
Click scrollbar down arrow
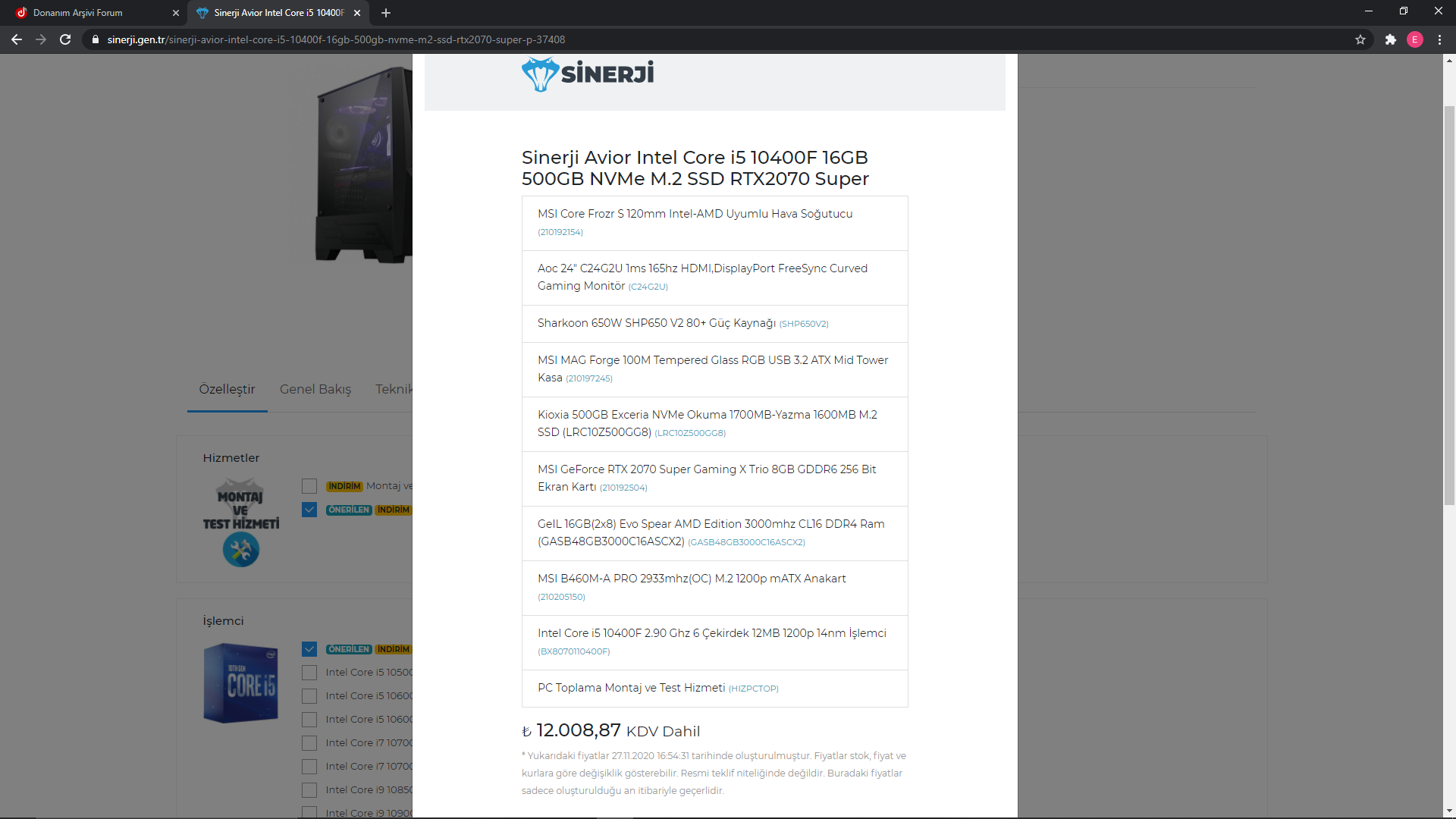pos(1449,811)
